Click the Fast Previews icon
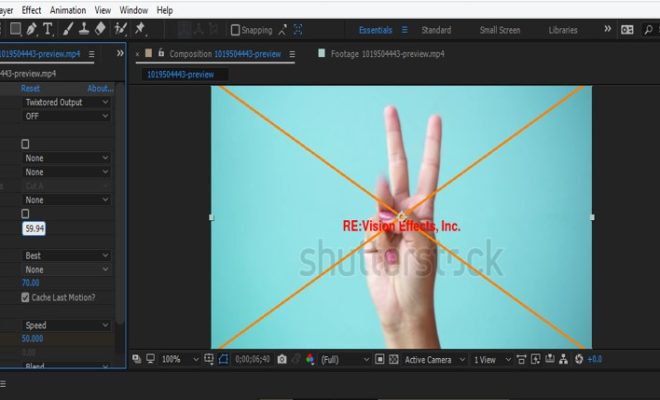 [x=536, y=360]
